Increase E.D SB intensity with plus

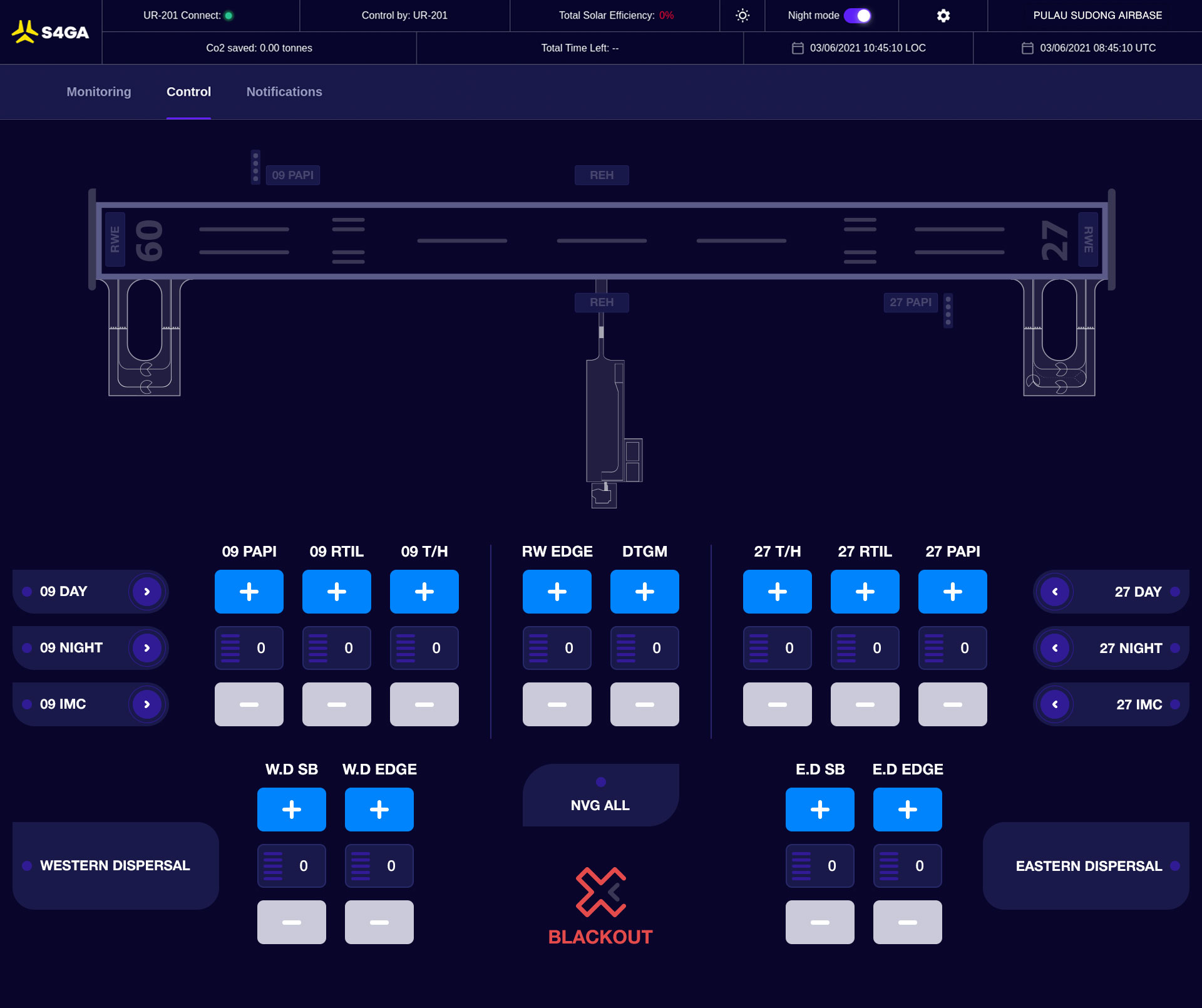click(820, 810)
